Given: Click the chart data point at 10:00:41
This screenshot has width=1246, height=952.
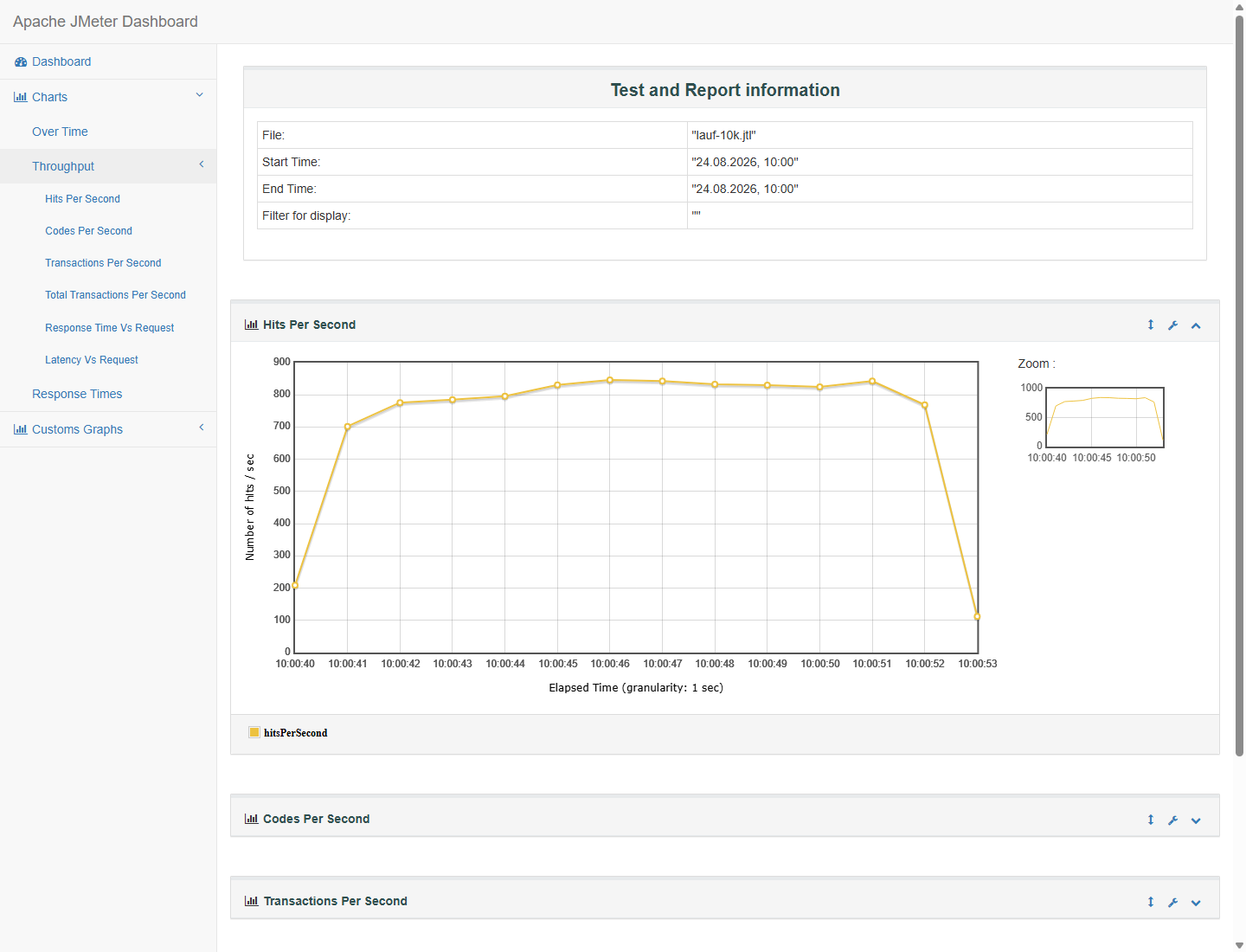Looking at the screenshot, I should [348, 427].
